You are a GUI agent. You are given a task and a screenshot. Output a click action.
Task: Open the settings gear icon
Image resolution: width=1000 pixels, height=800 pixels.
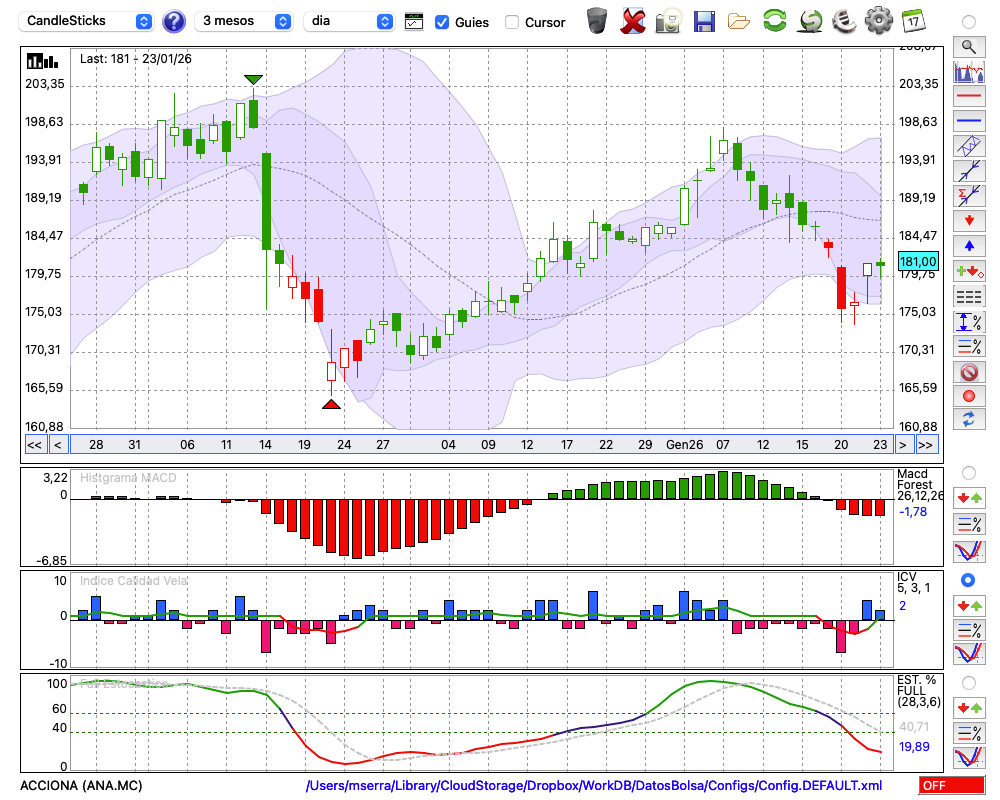pos(877,21)
